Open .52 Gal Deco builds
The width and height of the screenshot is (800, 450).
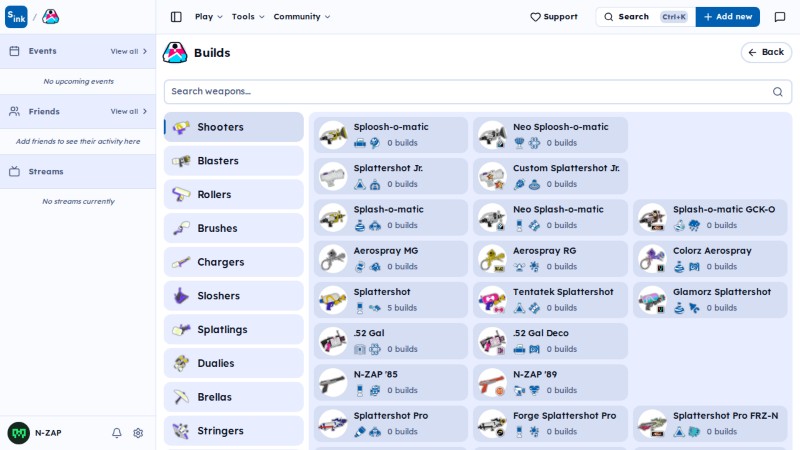[x=550, y=341]
